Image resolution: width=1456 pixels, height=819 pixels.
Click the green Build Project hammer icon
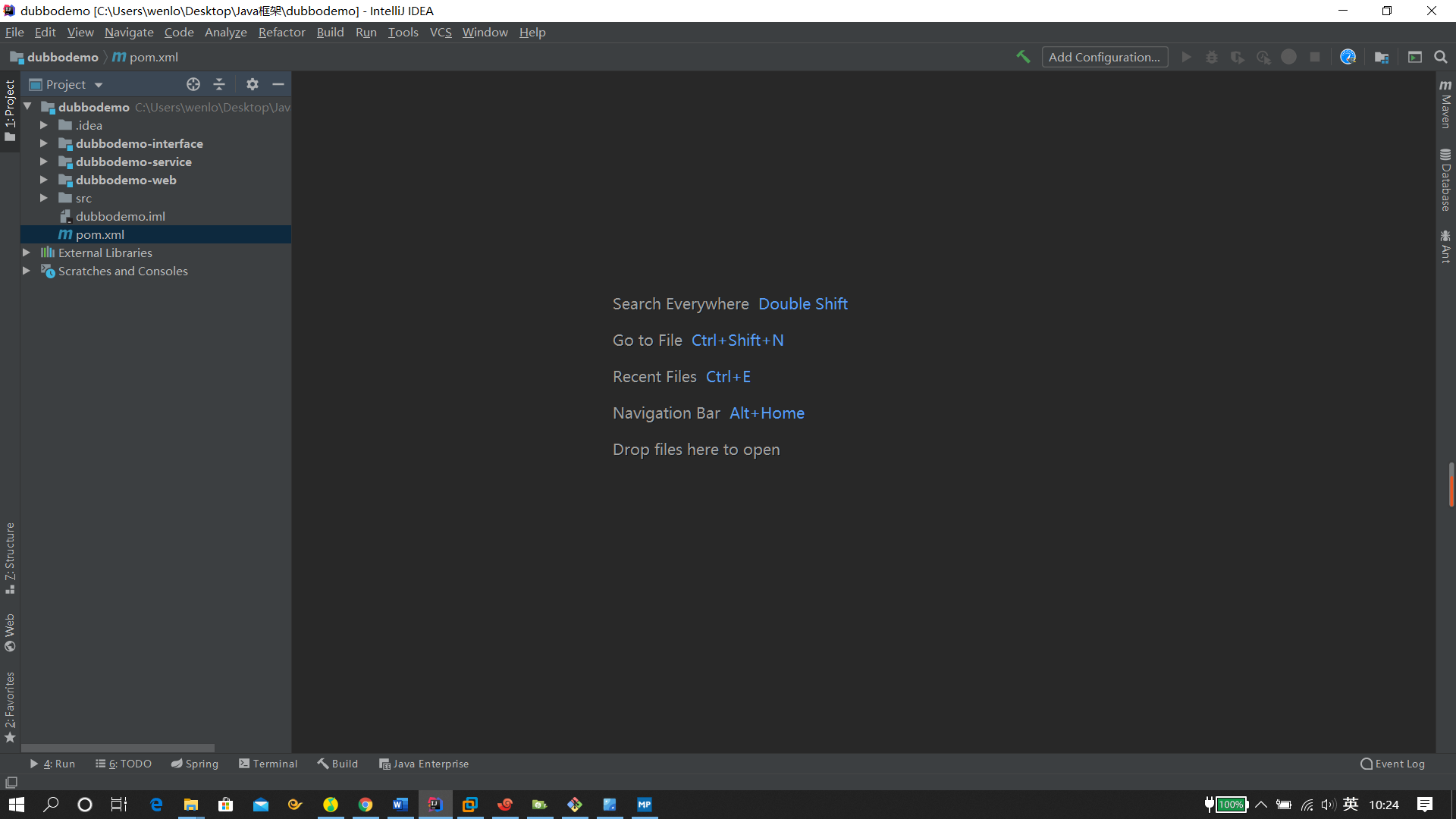(1023, 57)
